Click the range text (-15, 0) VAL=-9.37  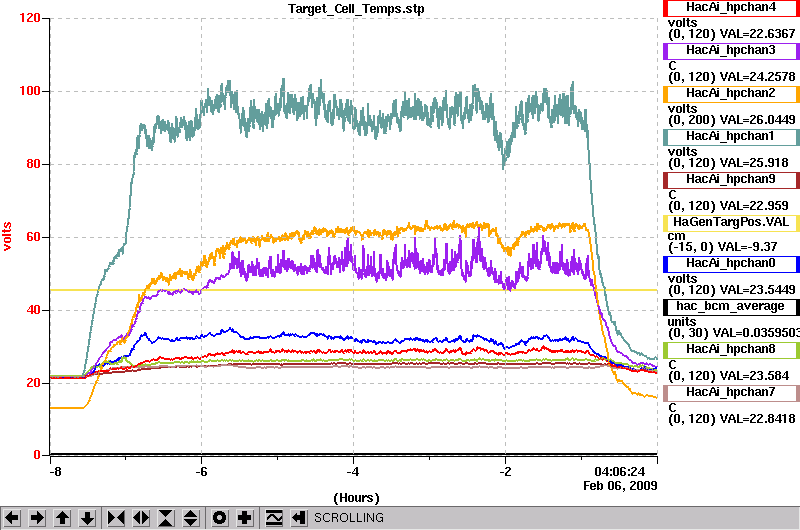(x=722, y=247)
